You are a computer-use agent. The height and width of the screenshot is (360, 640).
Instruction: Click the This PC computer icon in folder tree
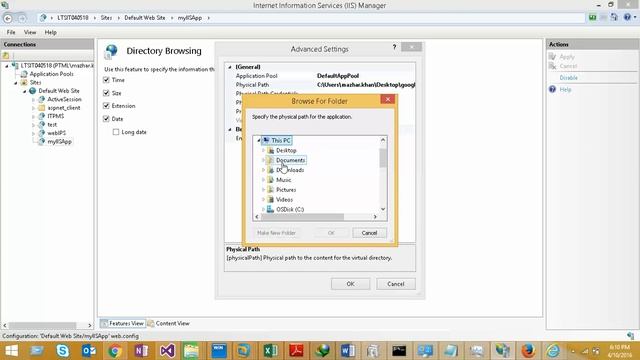click(266, 140)
